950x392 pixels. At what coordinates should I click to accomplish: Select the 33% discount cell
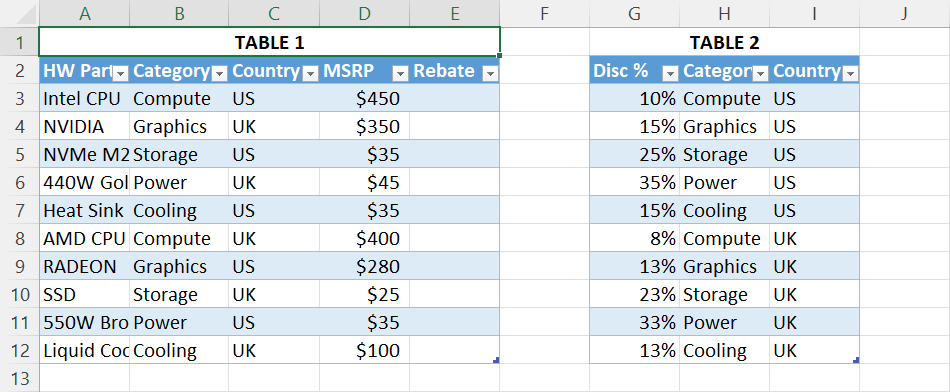[634, 322]
